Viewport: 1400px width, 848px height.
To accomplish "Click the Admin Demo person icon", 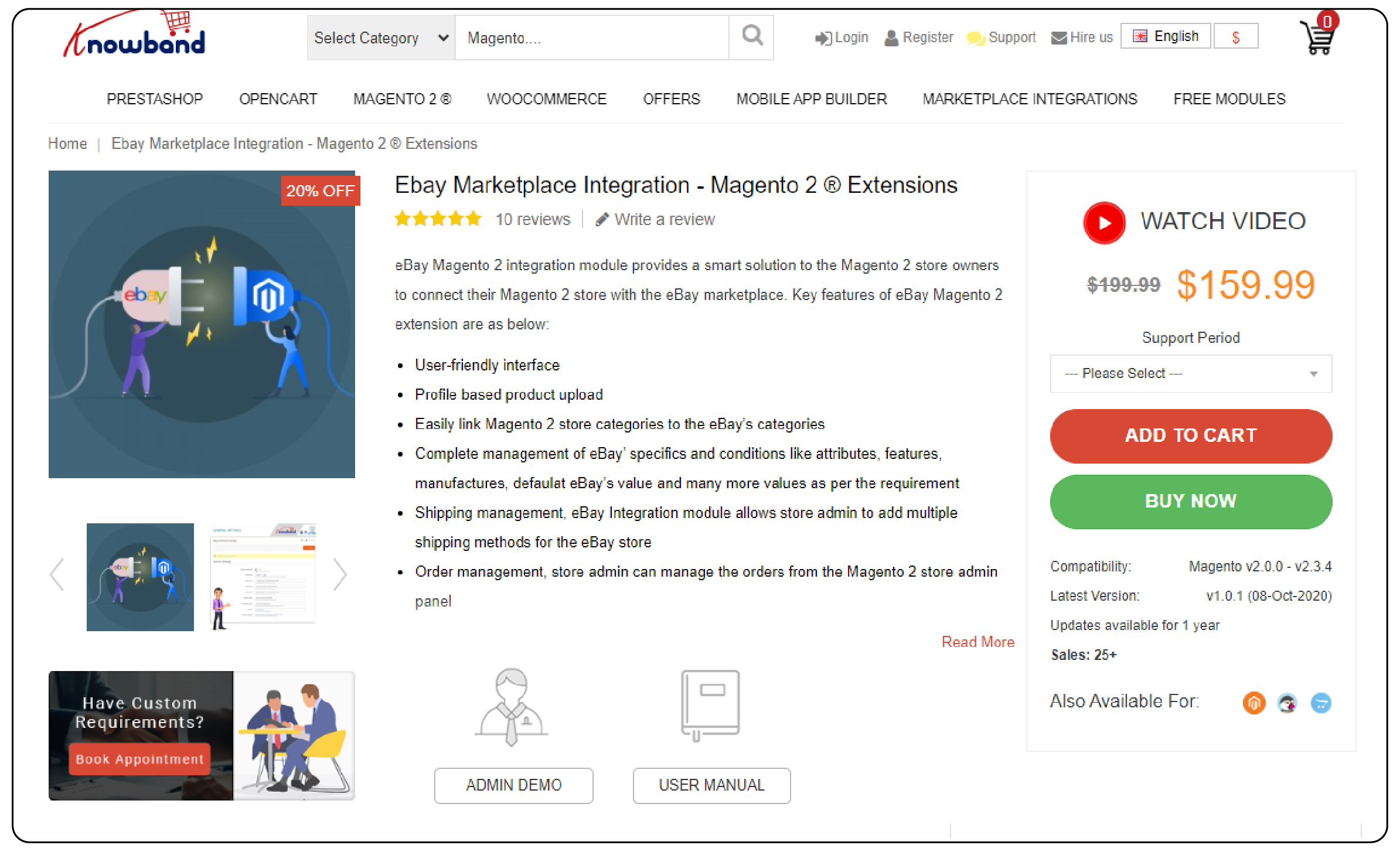I will click(512, 707).
